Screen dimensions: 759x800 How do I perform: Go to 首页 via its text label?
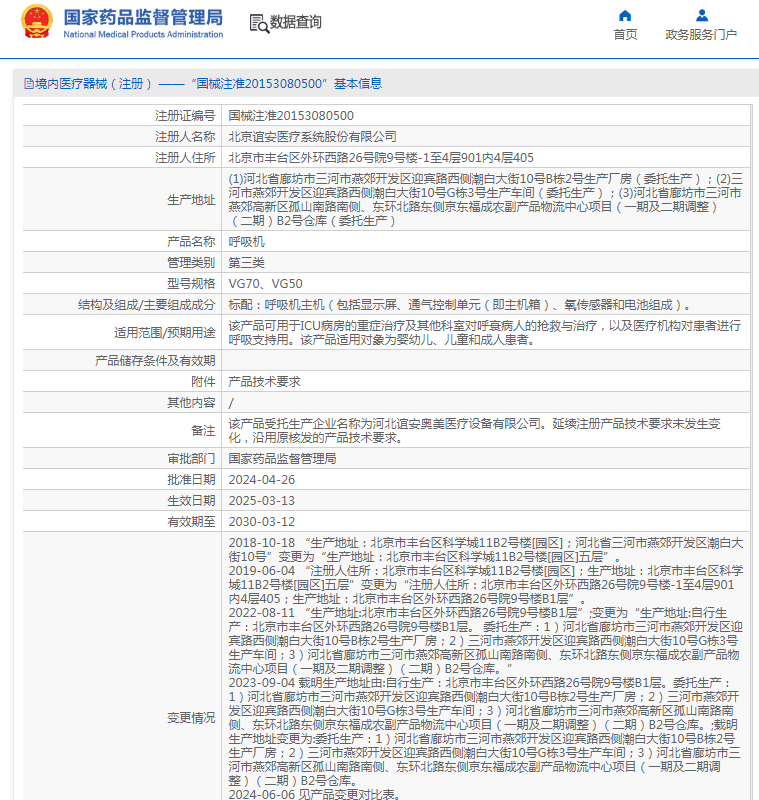(625, 34)
